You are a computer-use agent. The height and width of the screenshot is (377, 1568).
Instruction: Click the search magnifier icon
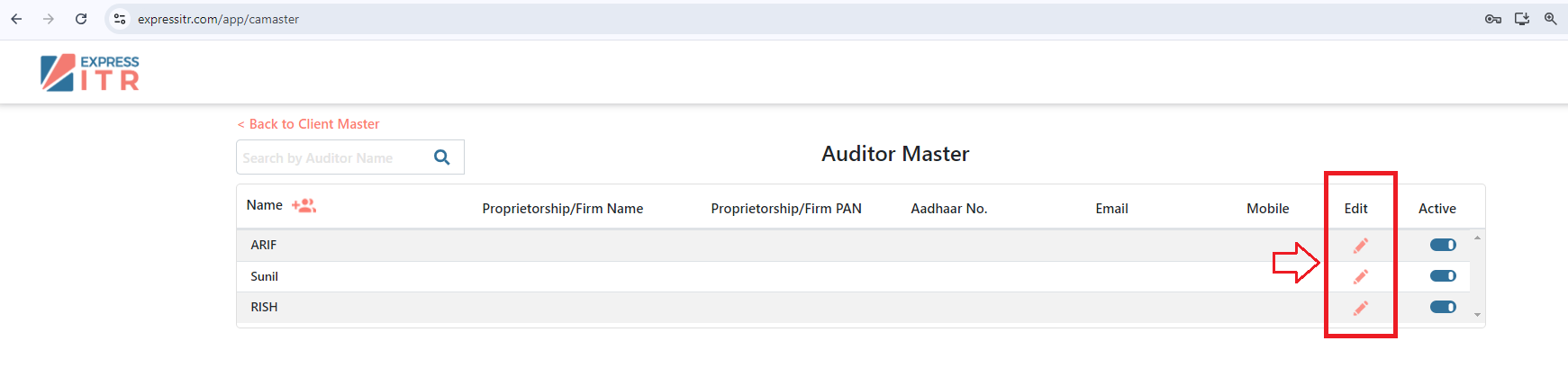[x=441, y=157]
